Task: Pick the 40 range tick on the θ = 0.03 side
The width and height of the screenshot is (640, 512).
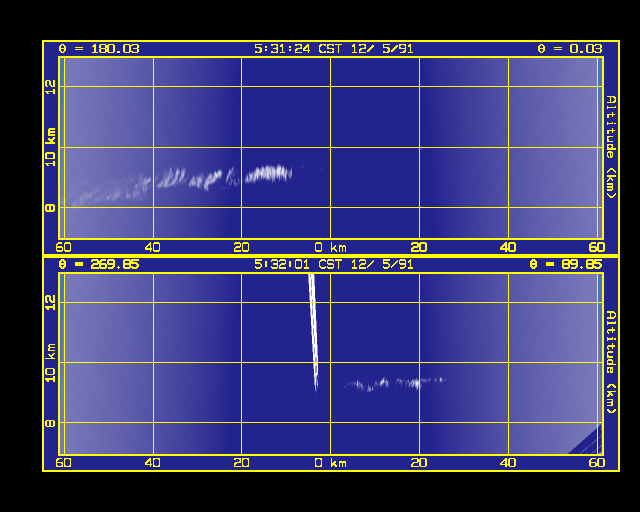Action: [508, 247]
